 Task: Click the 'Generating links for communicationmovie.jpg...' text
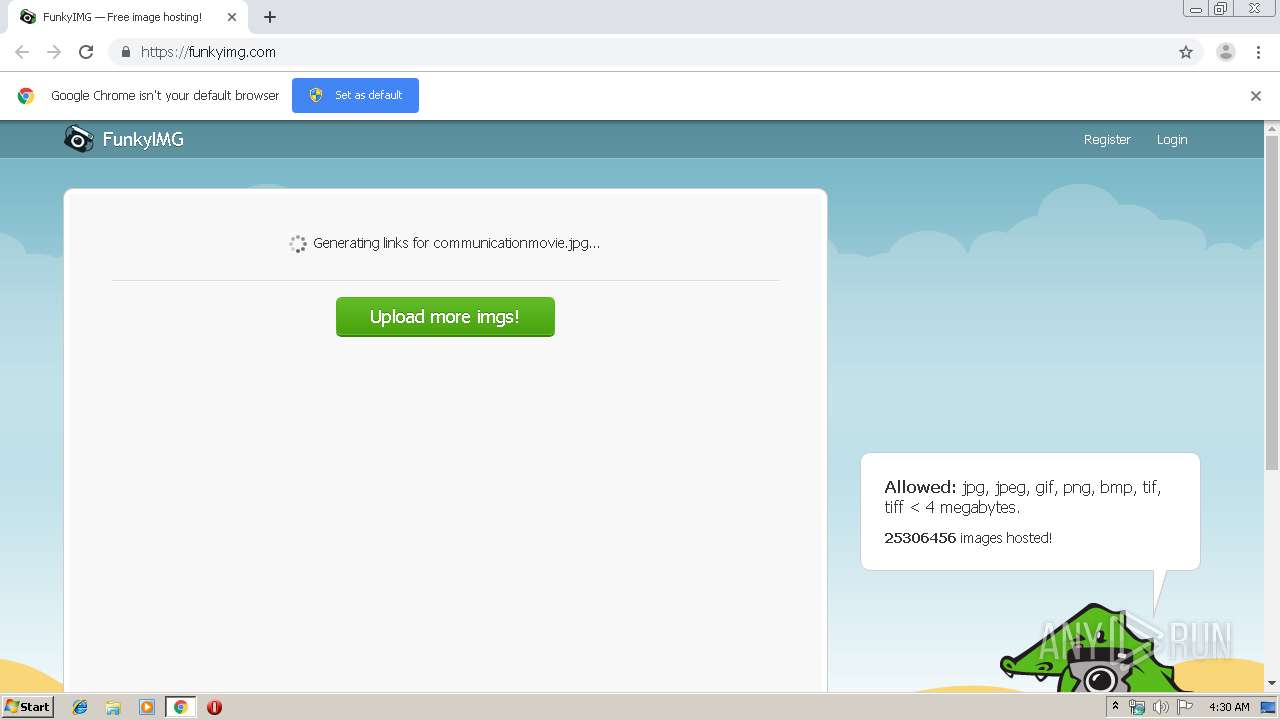click(x=456, y=243)
